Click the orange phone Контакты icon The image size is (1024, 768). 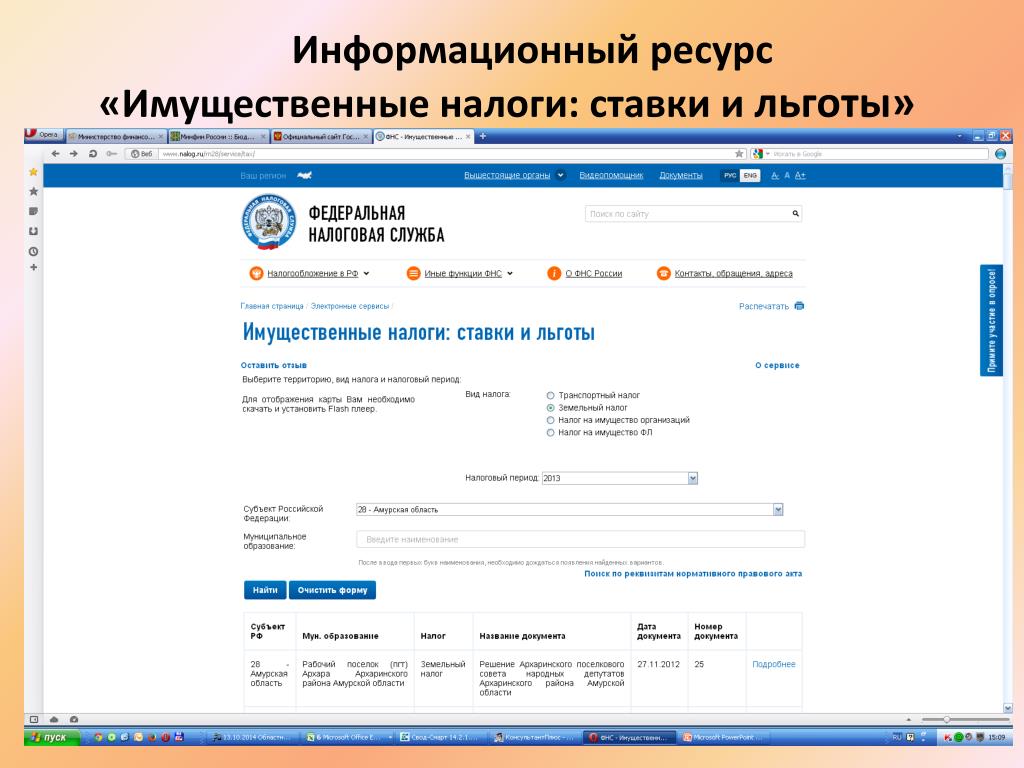[664, 274]
